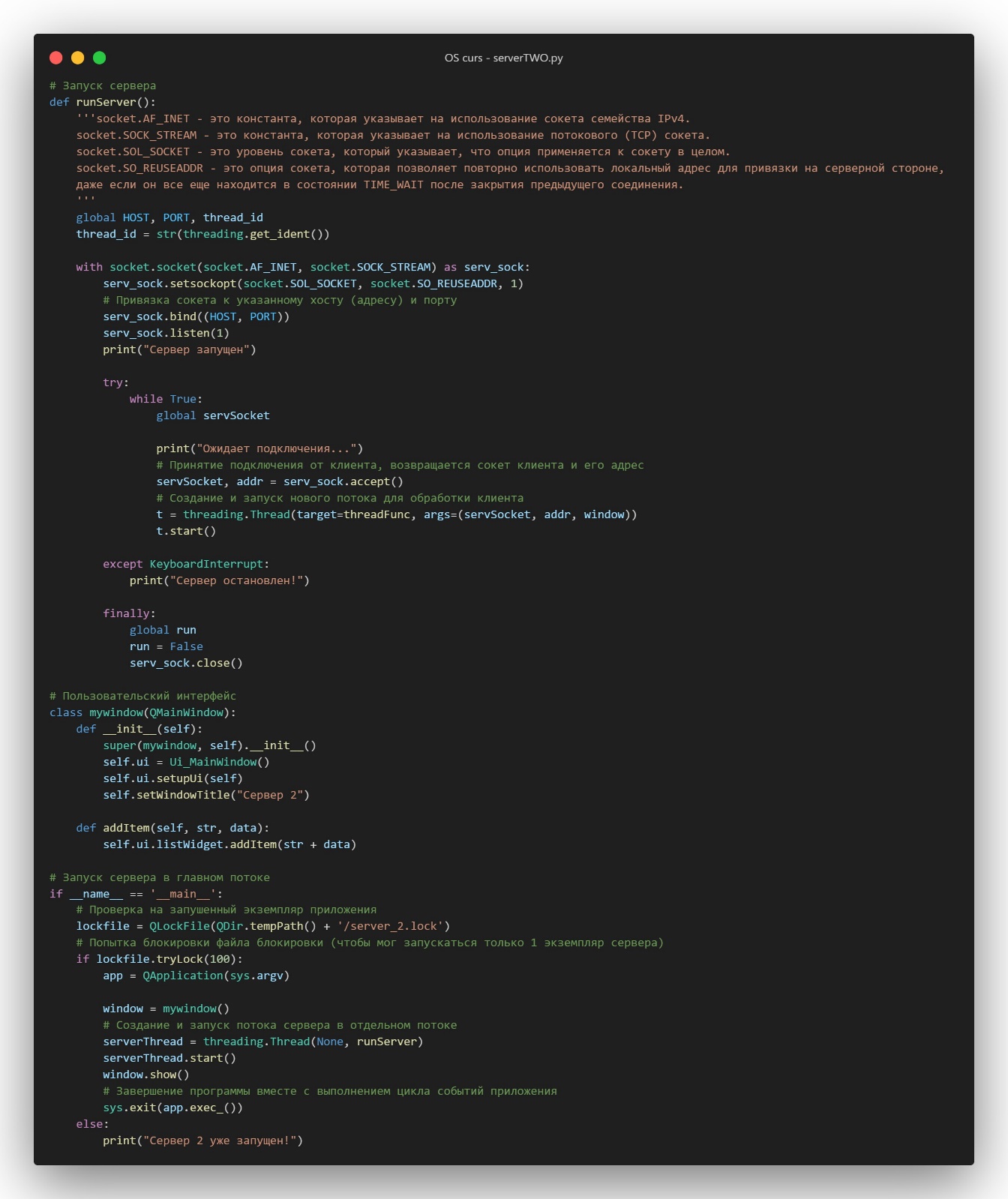Click print("Сервер 2 уже запущен!") line
This screenshot has height=1199, width=1008.
click(202, 1141)
